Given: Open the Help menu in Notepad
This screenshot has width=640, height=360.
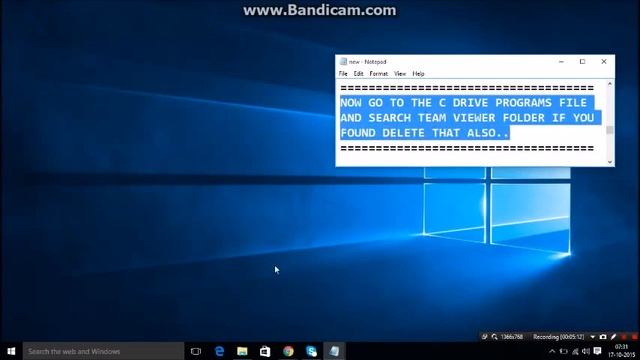Looking at the screenshot, I should [x=418, y=73].
